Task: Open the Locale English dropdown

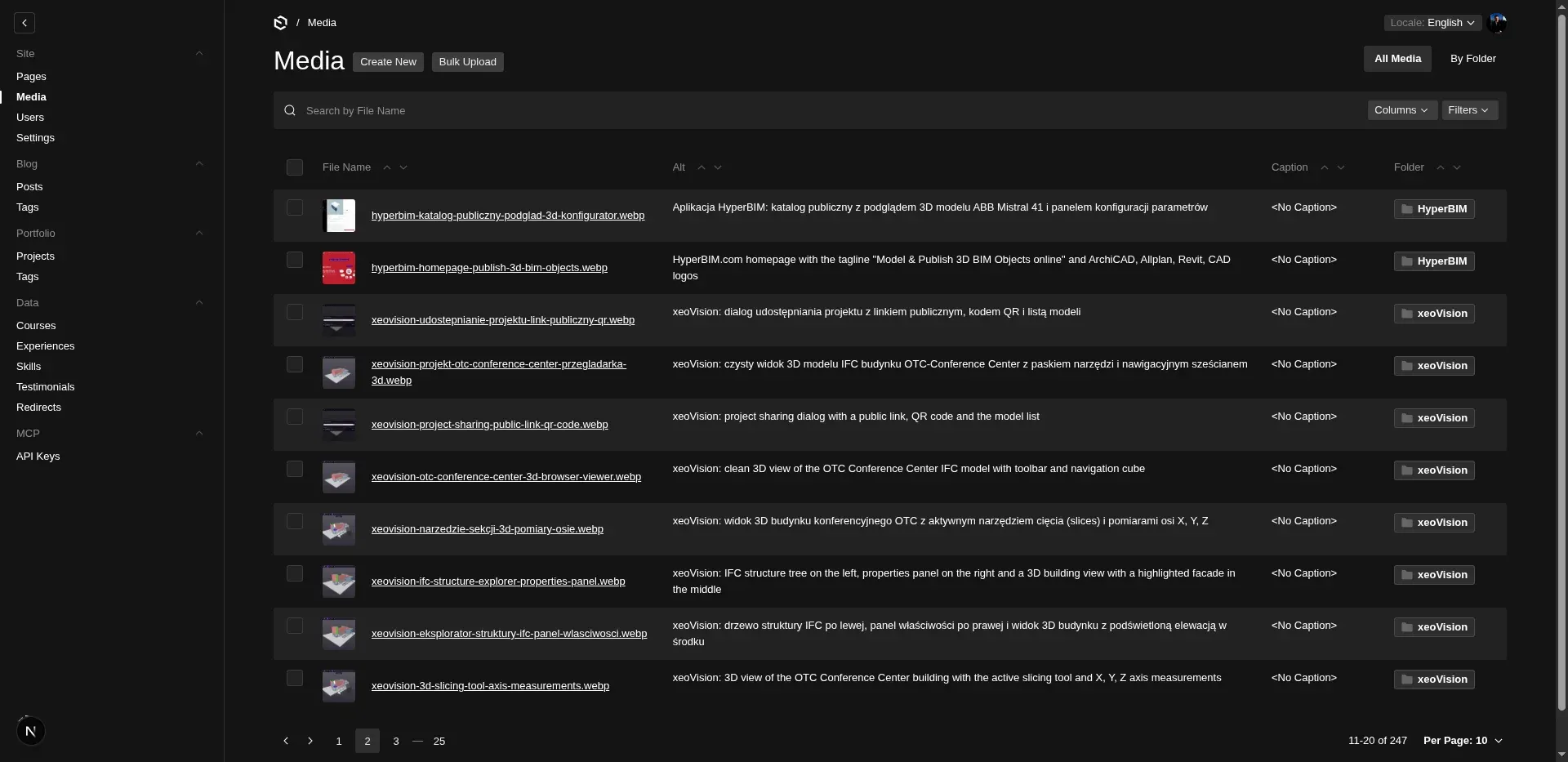Action: [x=1432, y=23]
